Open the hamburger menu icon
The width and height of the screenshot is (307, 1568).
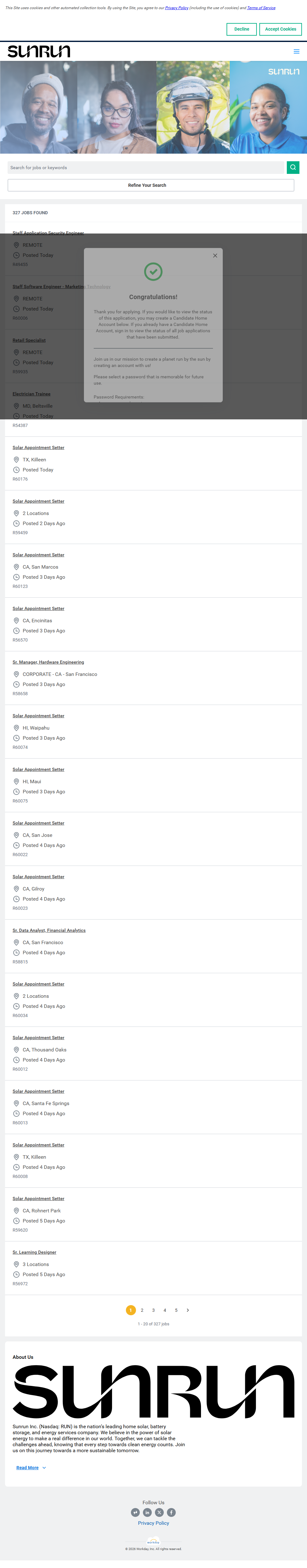(x=296, y=52)
